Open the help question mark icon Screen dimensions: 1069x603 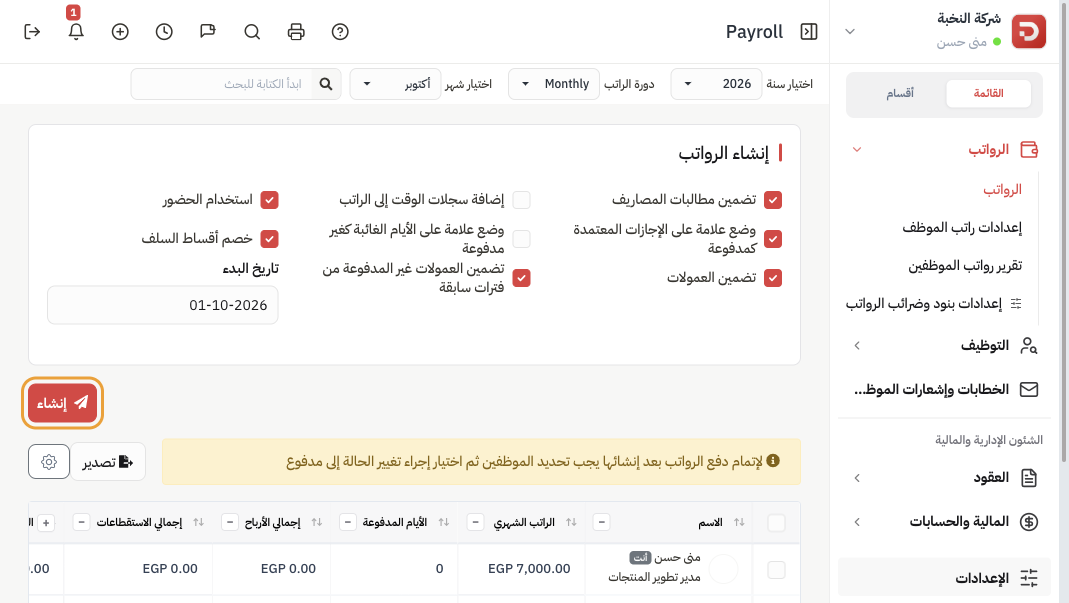[340, 32]
